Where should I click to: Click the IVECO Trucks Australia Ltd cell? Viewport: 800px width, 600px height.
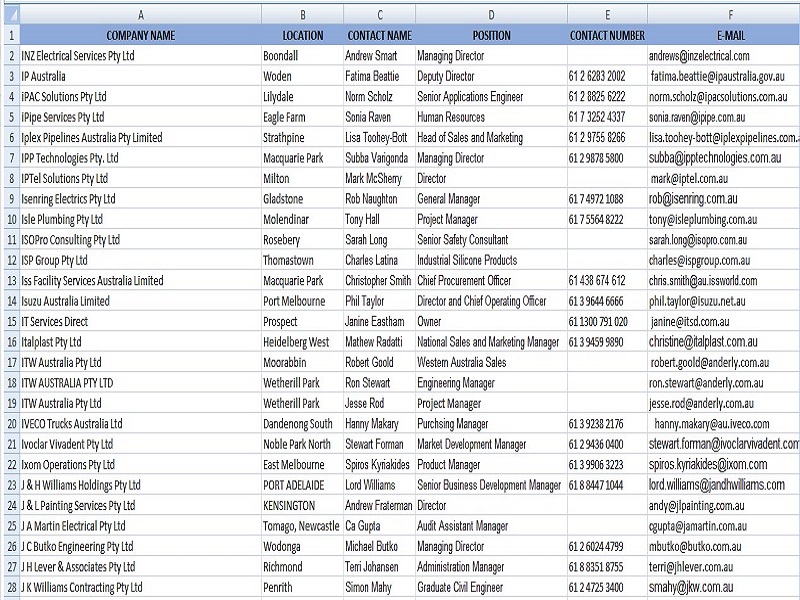(x=140, y=424)
